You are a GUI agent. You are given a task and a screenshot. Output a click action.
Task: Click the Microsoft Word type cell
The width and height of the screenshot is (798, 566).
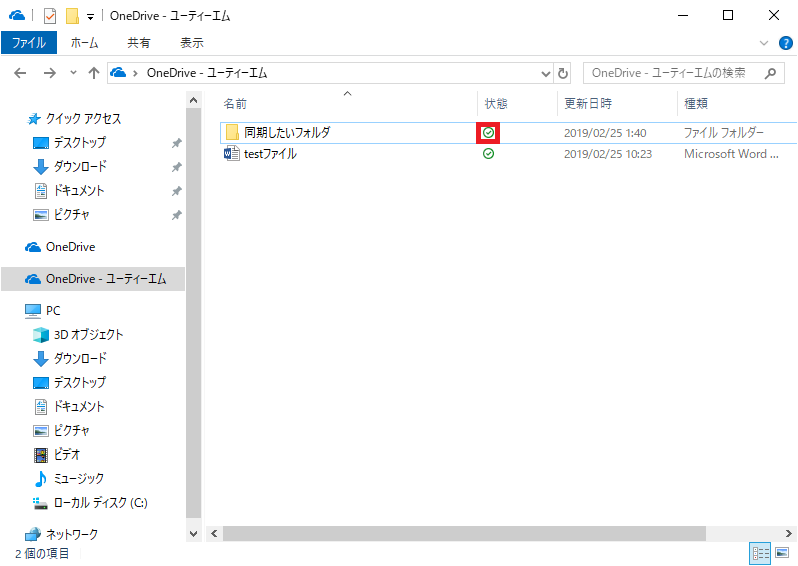coord(731,154)
